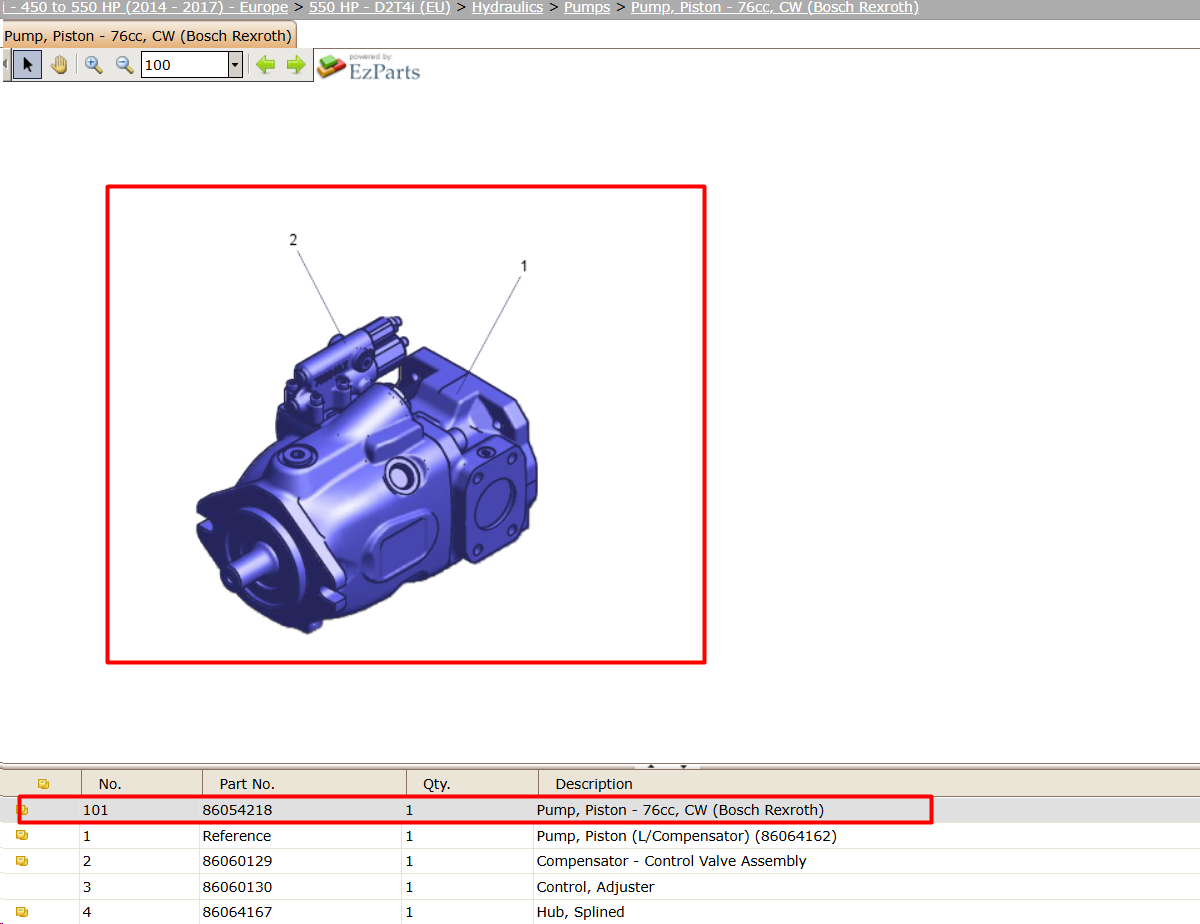Sort by the Description column header
Screen dimensions: 1200x924
pyautogui.click(x=594, y=784)
